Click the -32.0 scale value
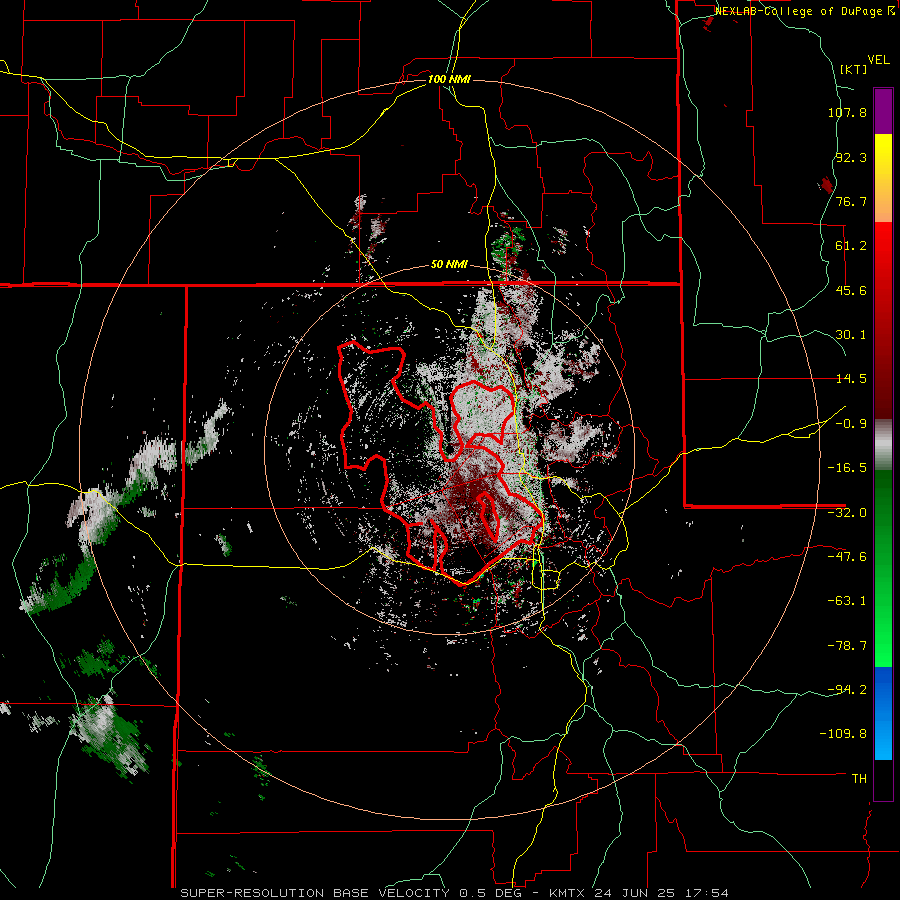Image resolution: width=900 pixels, height=900 pixels. tap(847, 513)
